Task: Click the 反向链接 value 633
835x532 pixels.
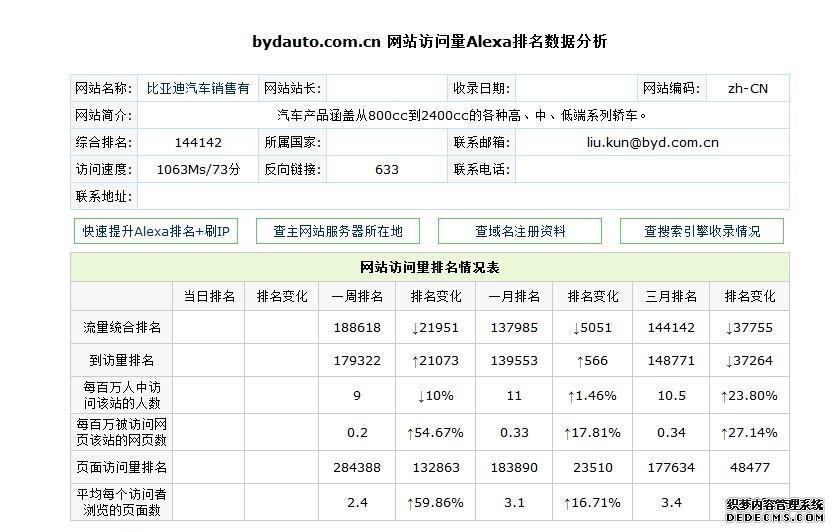Action: 387,169
